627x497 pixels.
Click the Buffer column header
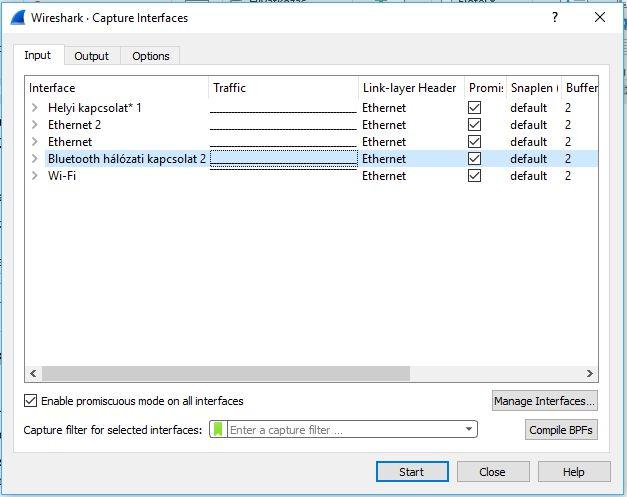coord(580,88)
